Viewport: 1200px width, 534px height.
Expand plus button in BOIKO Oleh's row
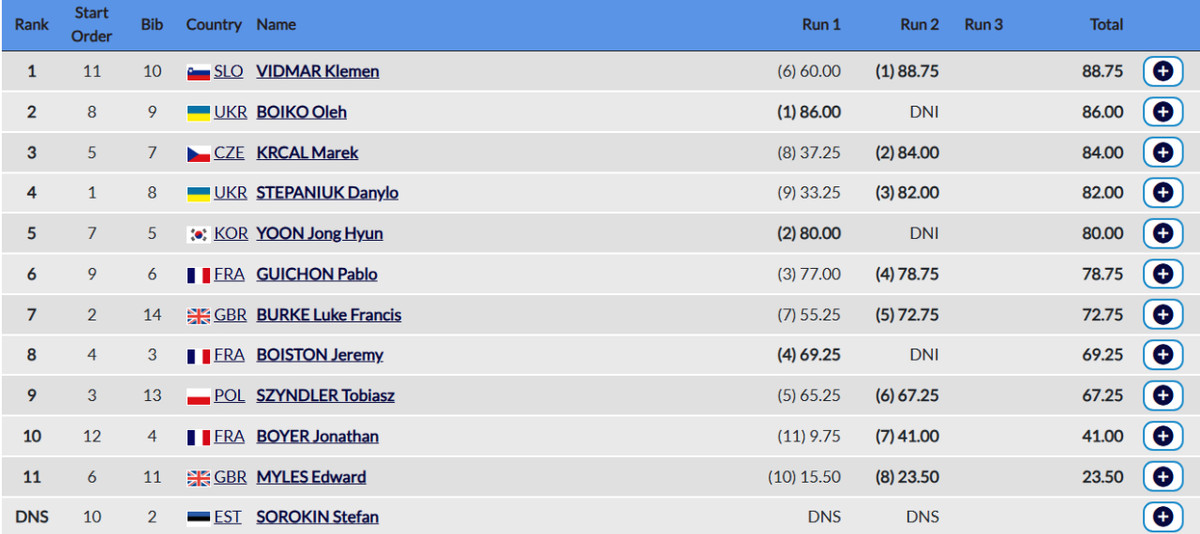click(1162, 112)
